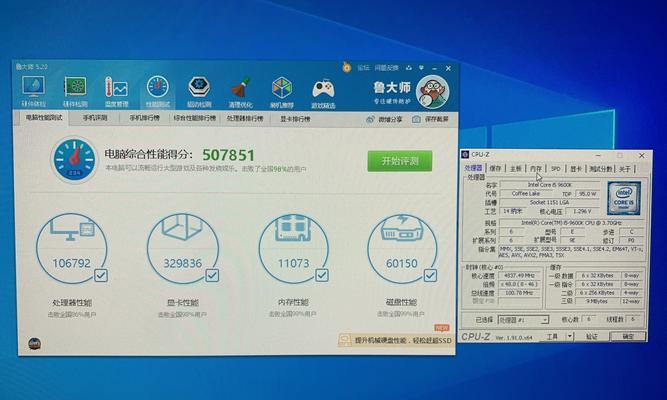Switch to the PC performance test tab
Image resolution: width=667 pixels, height=400 pixels.
pos(44,118)
